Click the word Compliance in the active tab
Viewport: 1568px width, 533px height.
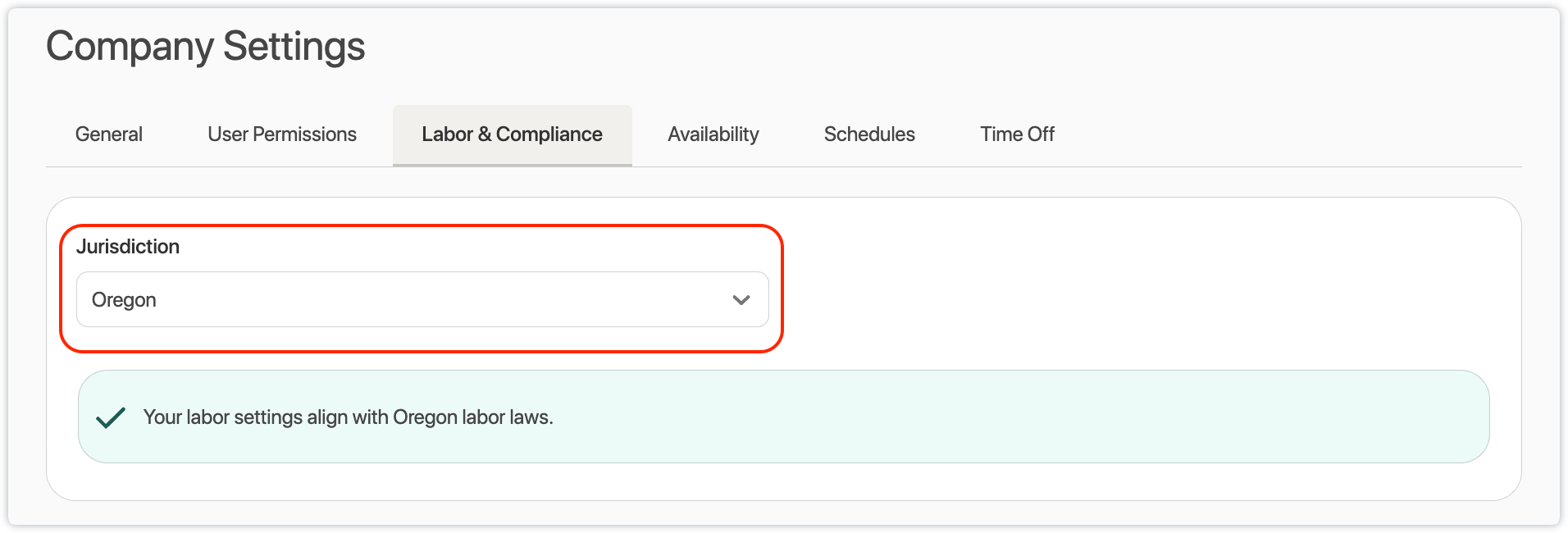click(549, 134)
